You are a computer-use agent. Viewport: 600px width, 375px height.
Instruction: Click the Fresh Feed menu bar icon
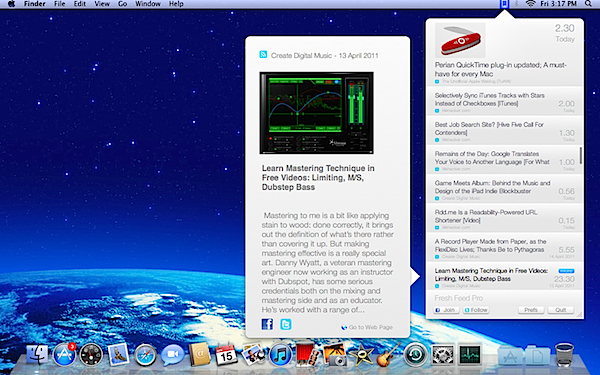coord(504,4)
